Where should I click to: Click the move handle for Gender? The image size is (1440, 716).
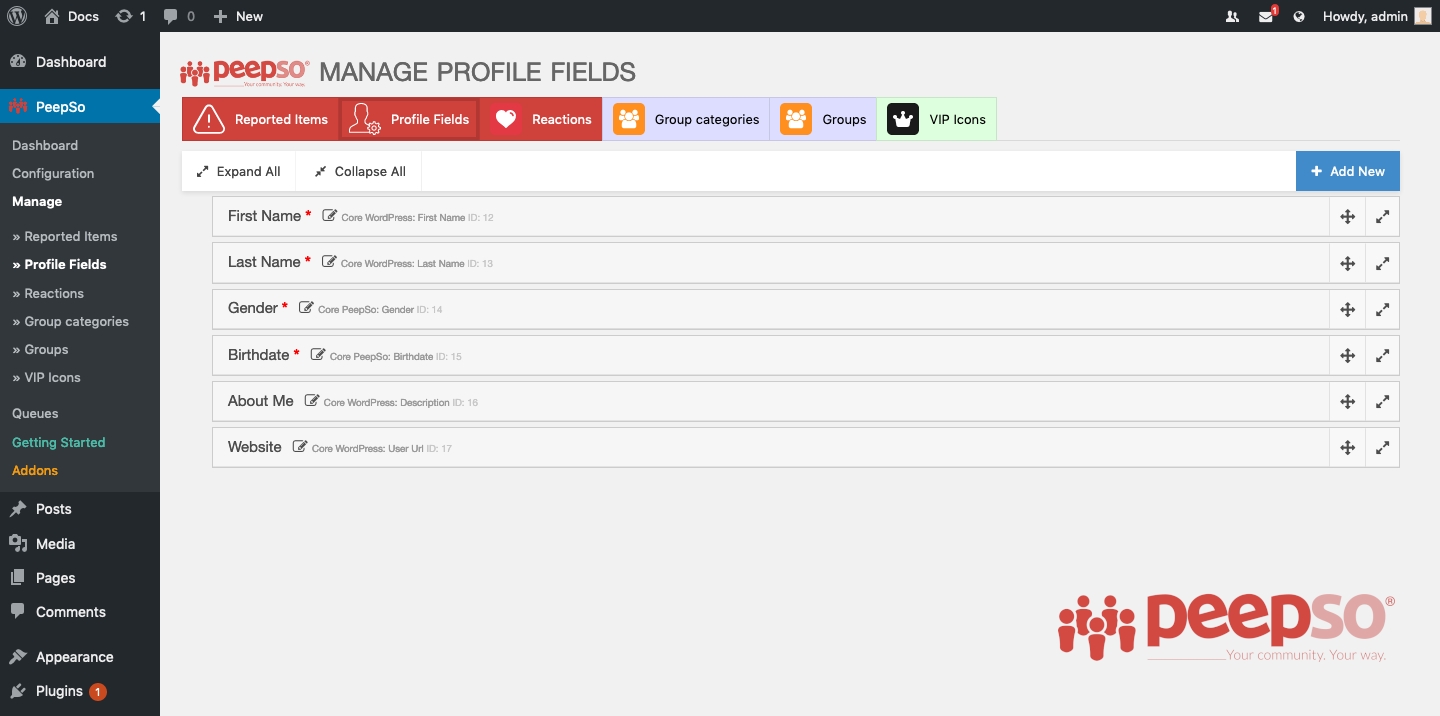(x=1347, y=309)
